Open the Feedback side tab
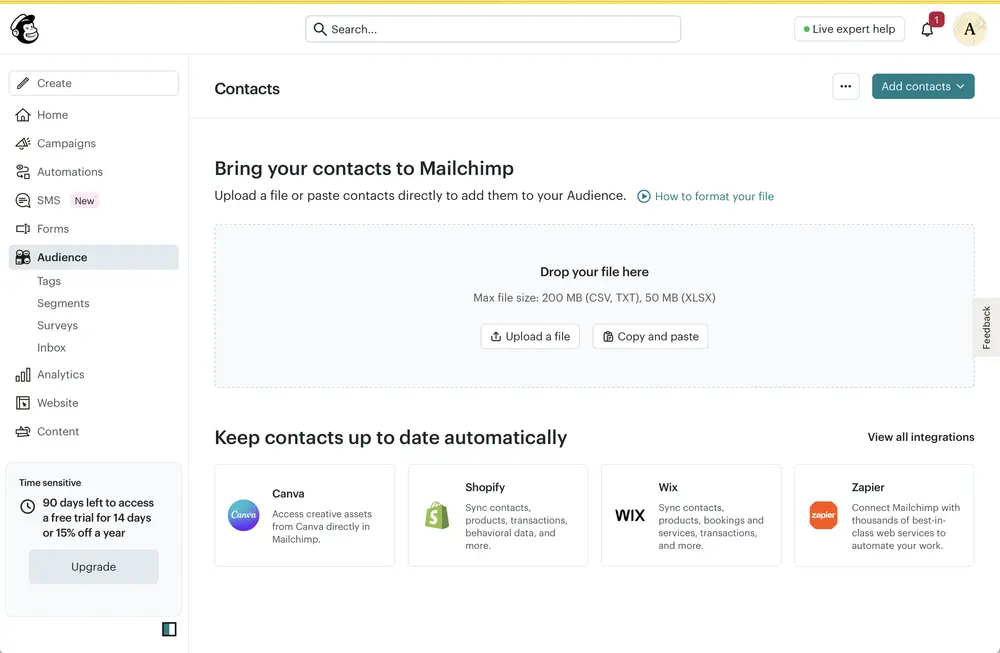 pyautogui.click(x=987, y=328)
